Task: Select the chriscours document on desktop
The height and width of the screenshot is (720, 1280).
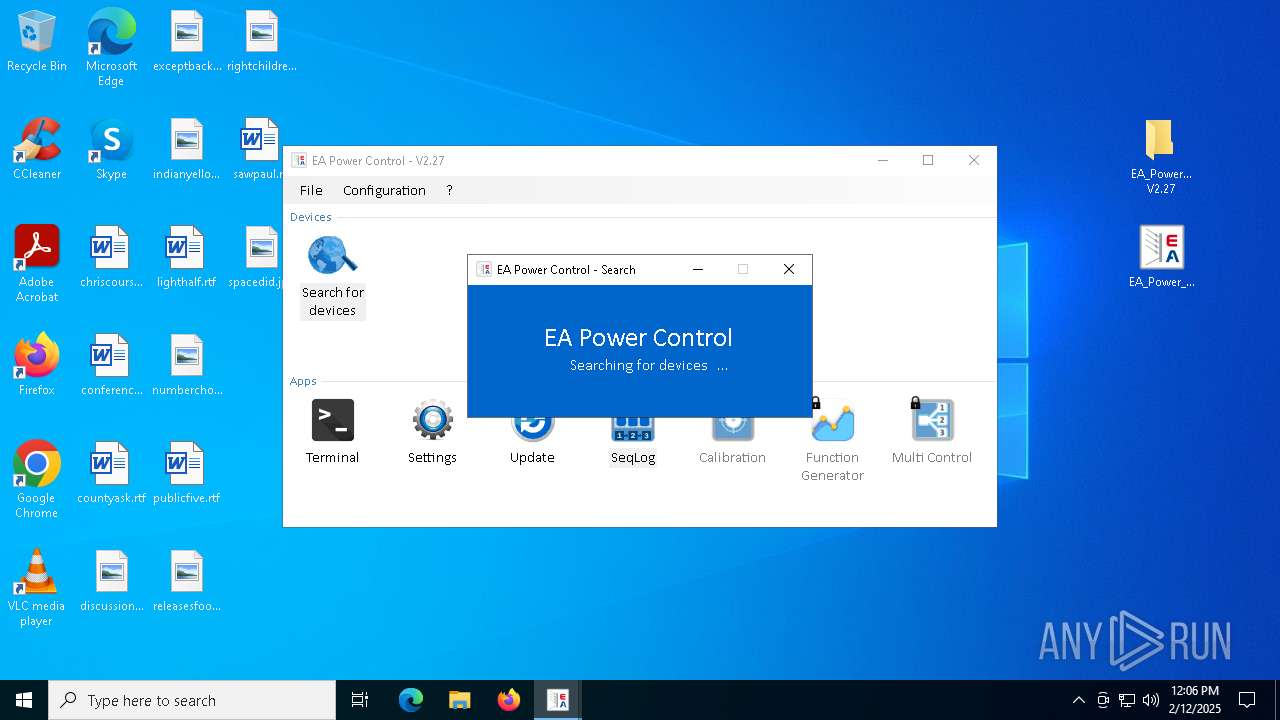Action: coord(111,256)
